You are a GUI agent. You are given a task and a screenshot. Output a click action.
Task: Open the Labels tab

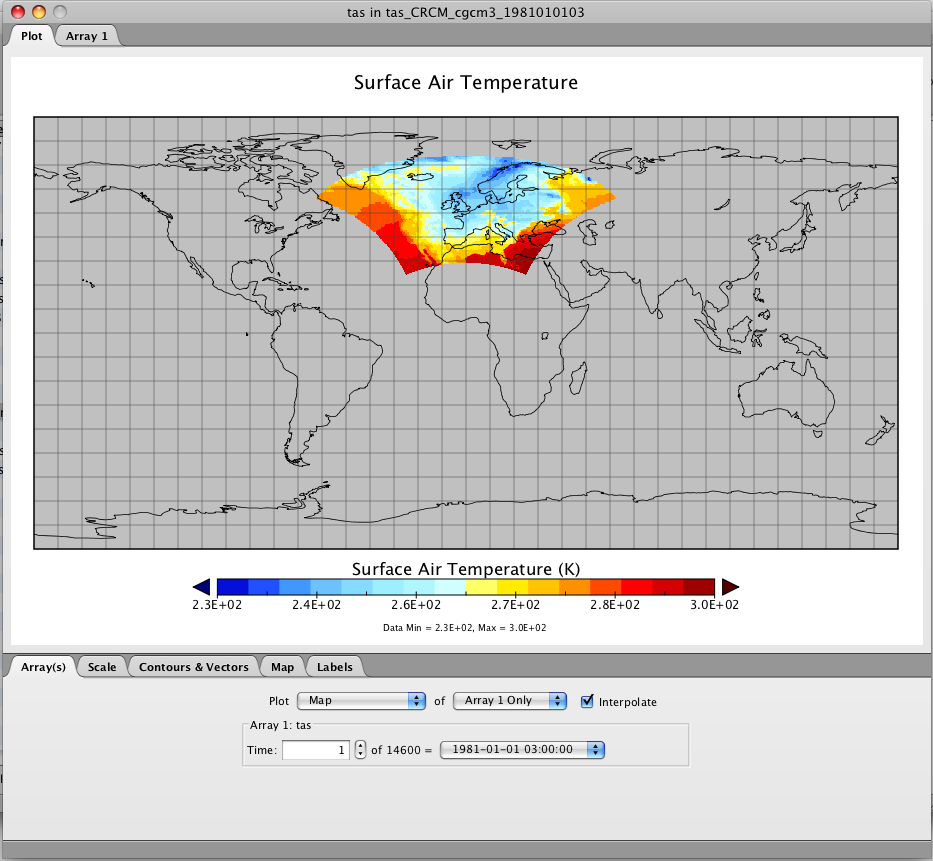(x=334, y=667)
